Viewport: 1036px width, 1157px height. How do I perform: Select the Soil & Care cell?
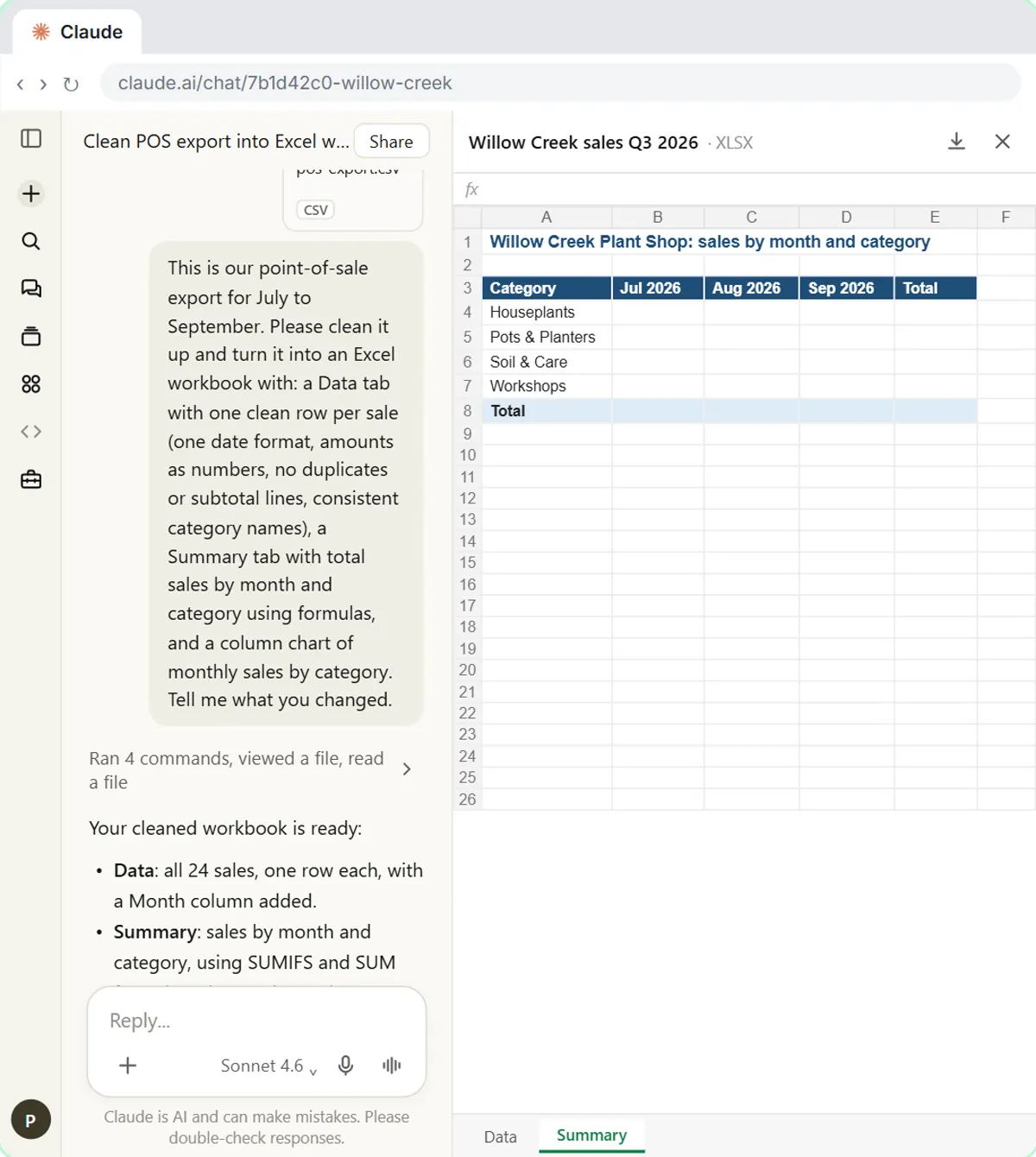pos(546,362)
